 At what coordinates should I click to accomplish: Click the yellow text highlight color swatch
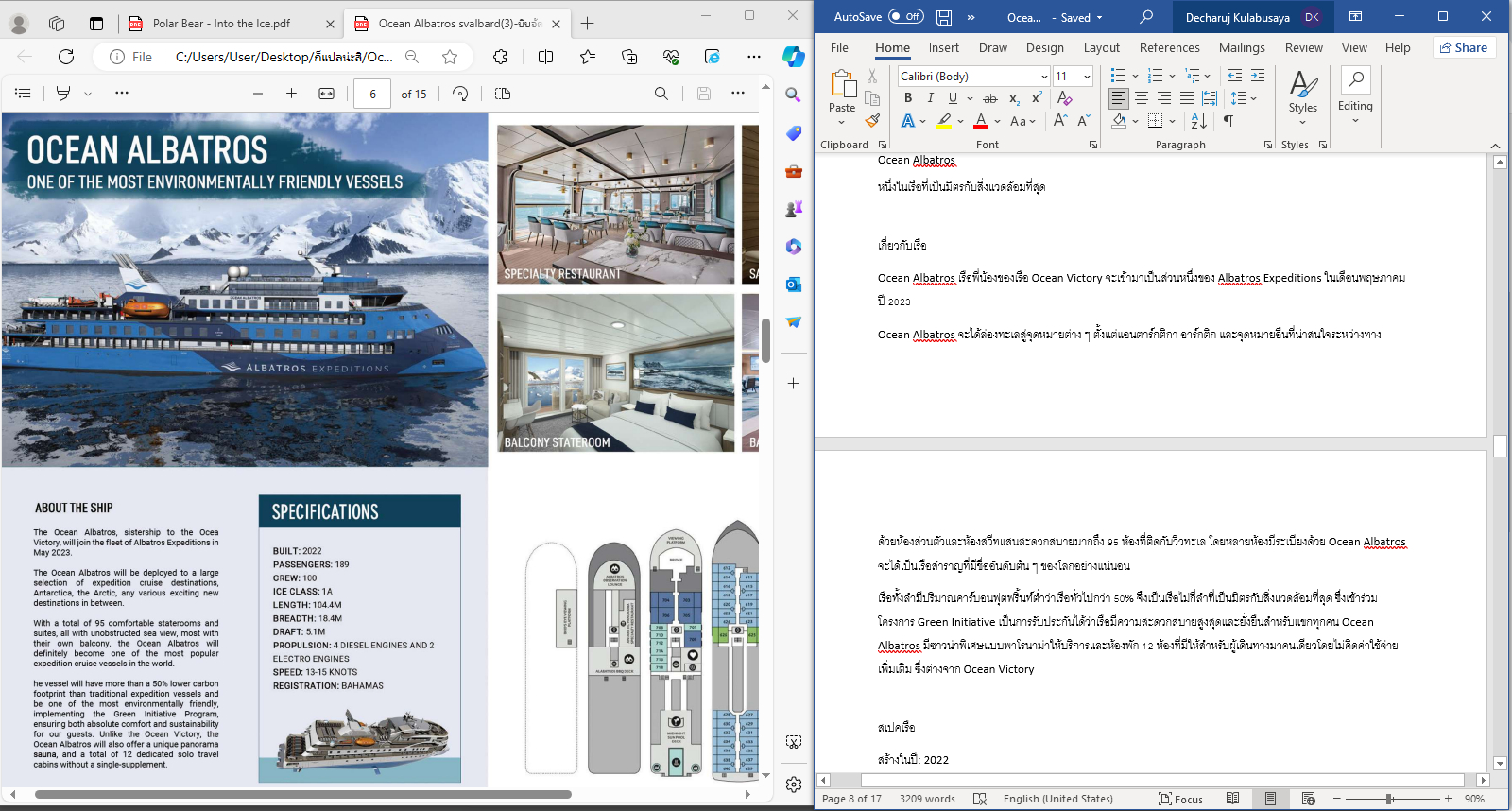pyautogui.click(x=945, y=121)
